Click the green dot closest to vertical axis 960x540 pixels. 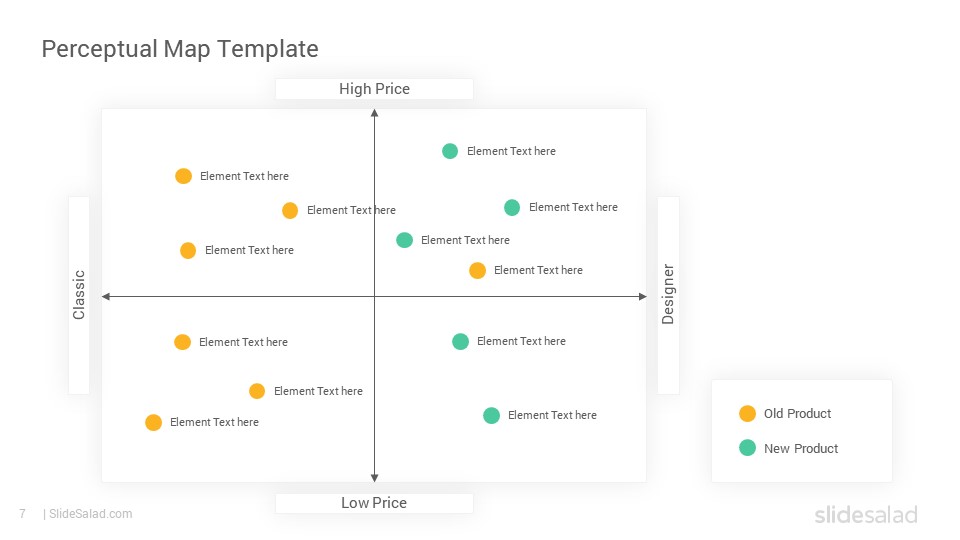[x=404, y=240]
